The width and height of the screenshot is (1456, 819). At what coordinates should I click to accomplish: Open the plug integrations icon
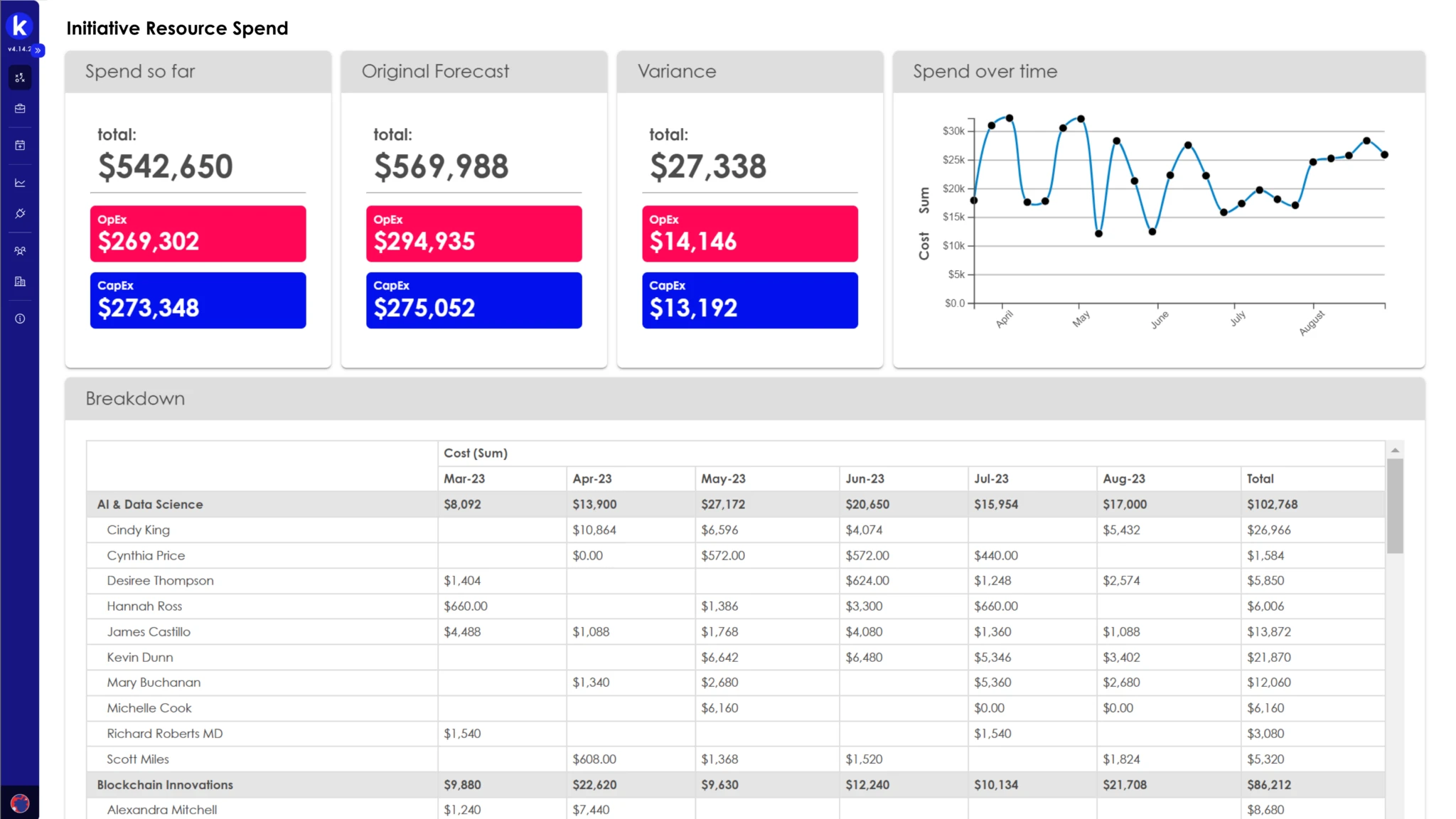20,213
